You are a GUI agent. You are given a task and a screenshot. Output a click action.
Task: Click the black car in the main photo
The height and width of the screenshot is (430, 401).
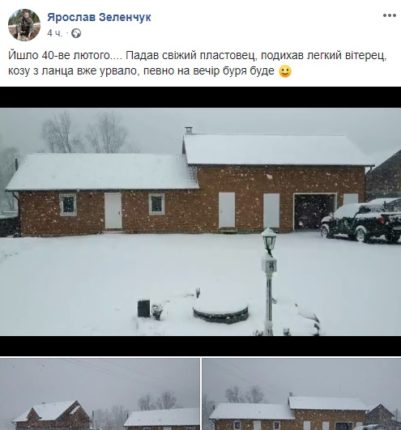click(x=361, y=220)
